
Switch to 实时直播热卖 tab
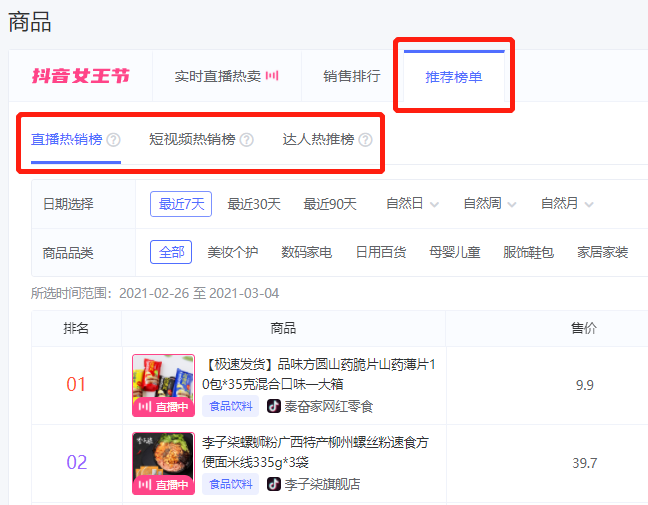click(217, 76)
